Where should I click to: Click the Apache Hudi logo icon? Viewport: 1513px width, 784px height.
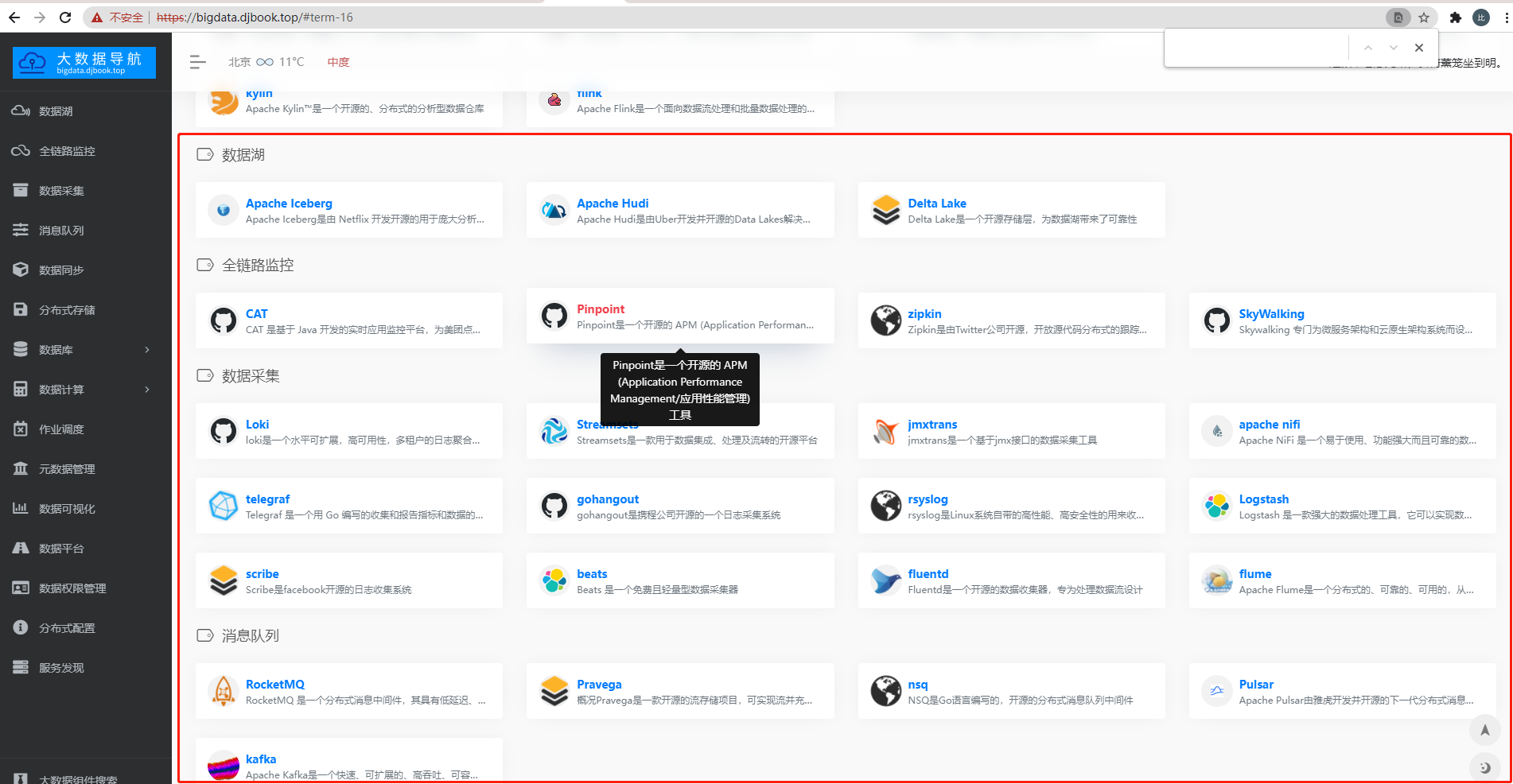[554, 211]
